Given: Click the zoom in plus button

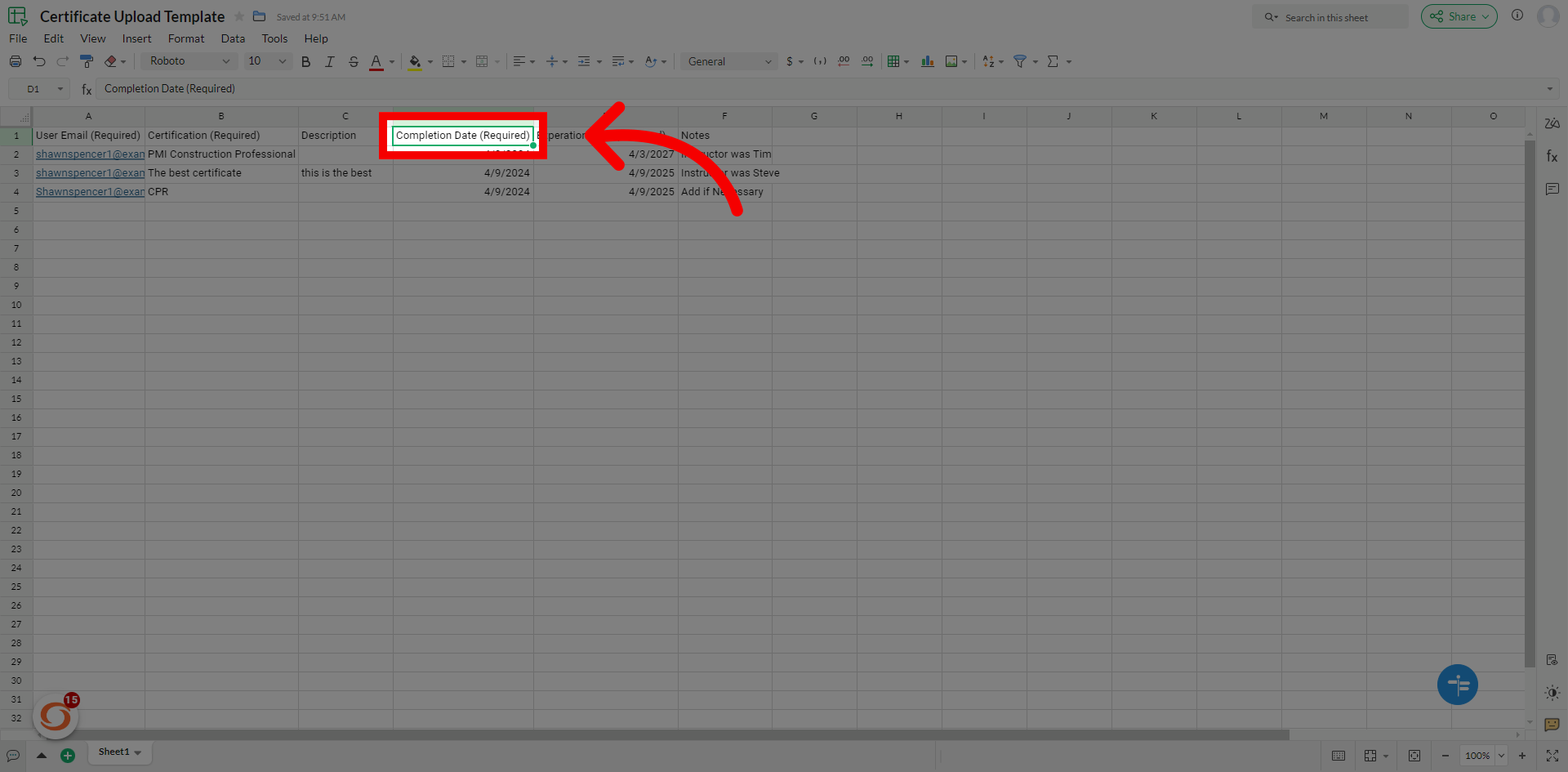Looking at the screenshot, I should 1522,756.
